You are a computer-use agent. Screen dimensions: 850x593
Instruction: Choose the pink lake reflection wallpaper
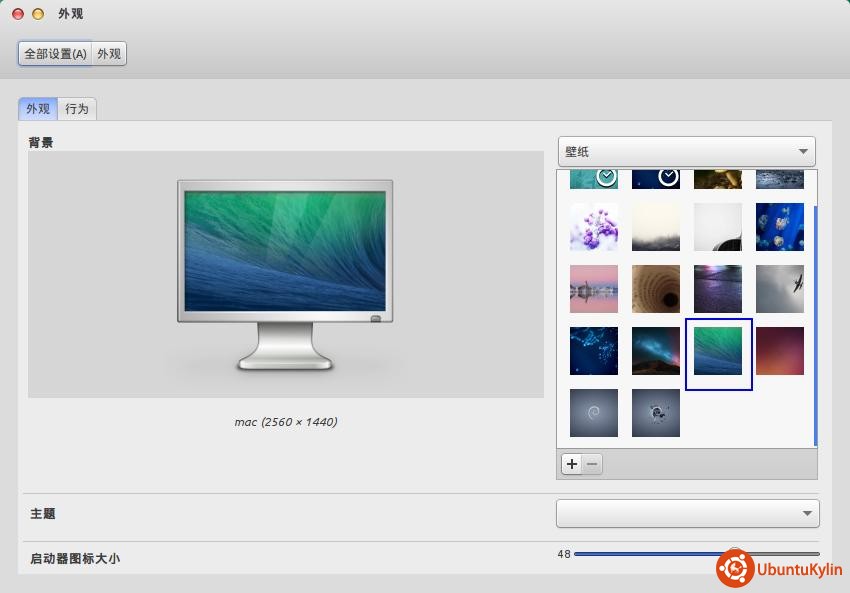pyautogui.click(x=594, y=289)
